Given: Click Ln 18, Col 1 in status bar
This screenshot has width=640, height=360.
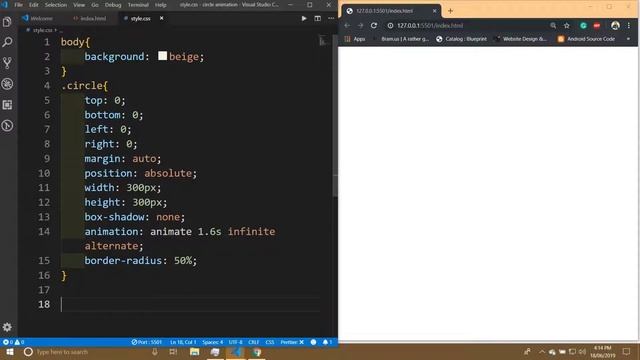Looking at the screenshot, I should point(183,342).
